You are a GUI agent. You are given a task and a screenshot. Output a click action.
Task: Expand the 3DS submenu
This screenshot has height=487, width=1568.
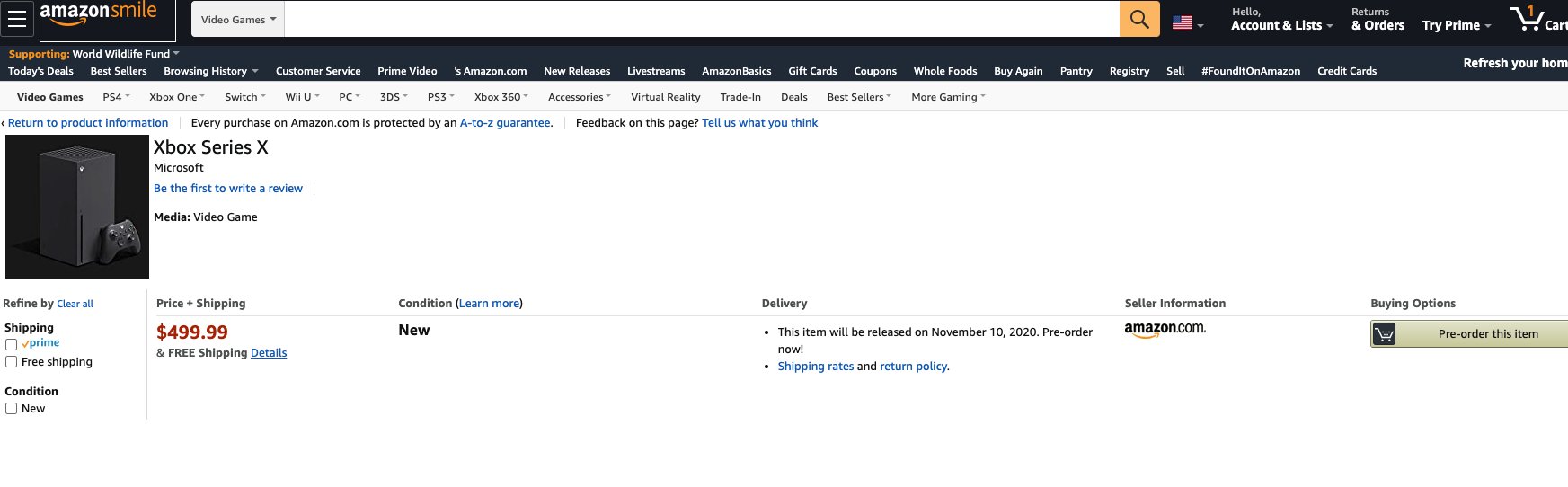[x=394, y=97]
